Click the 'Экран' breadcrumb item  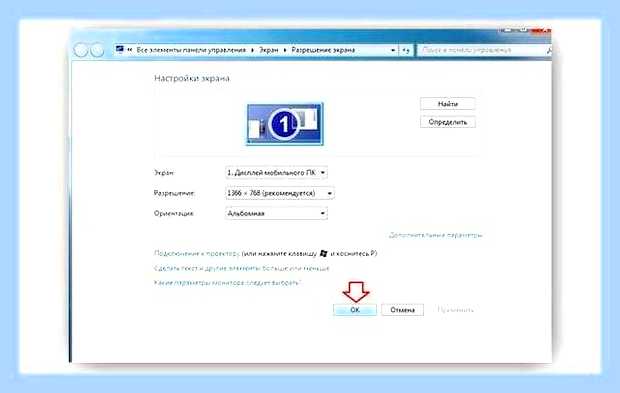[x=268, y=50]
